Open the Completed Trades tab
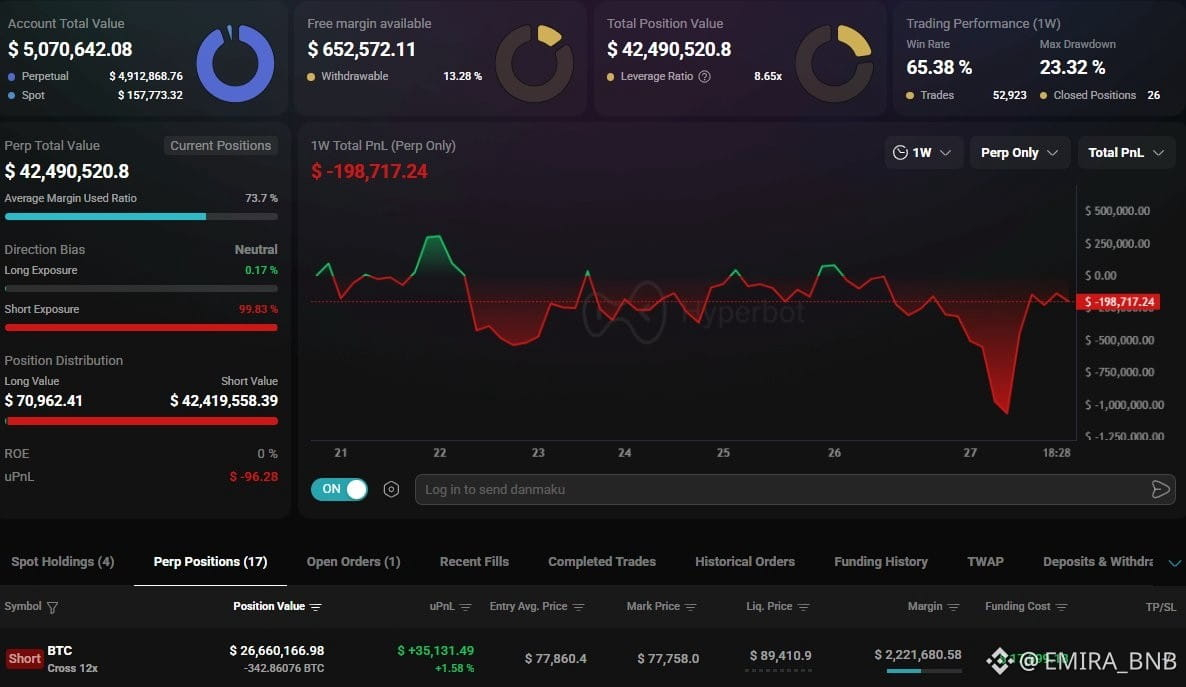 [602, 561]
